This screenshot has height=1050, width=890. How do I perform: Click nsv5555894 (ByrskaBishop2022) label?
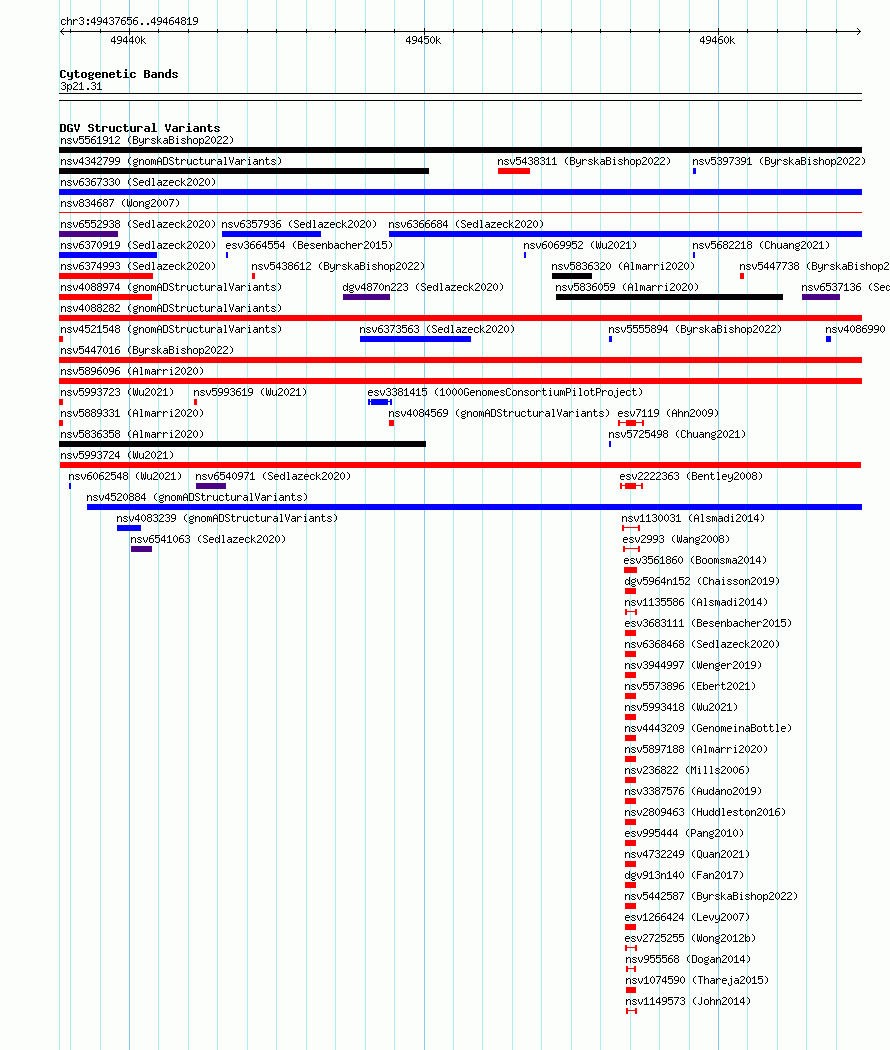coord(694,329)
